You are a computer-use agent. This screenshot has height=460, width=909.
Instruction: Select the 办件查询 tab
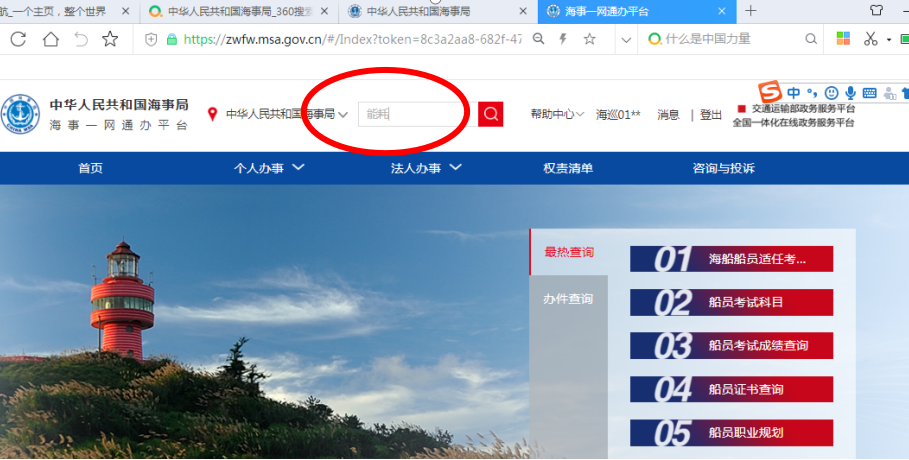(x=568, y=299)
